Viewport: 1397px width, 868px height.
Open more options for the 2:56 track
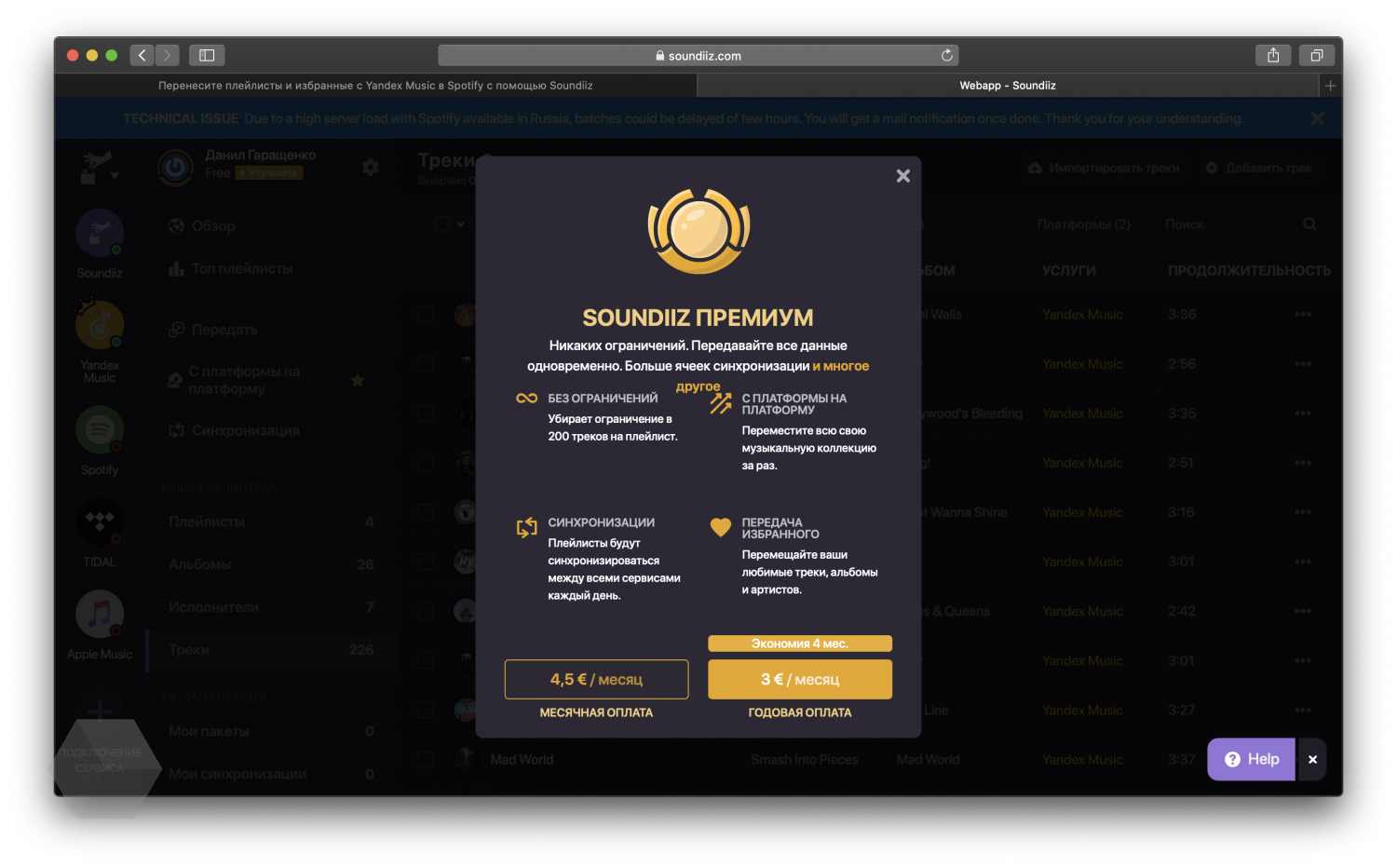(x=1302, y=363)
